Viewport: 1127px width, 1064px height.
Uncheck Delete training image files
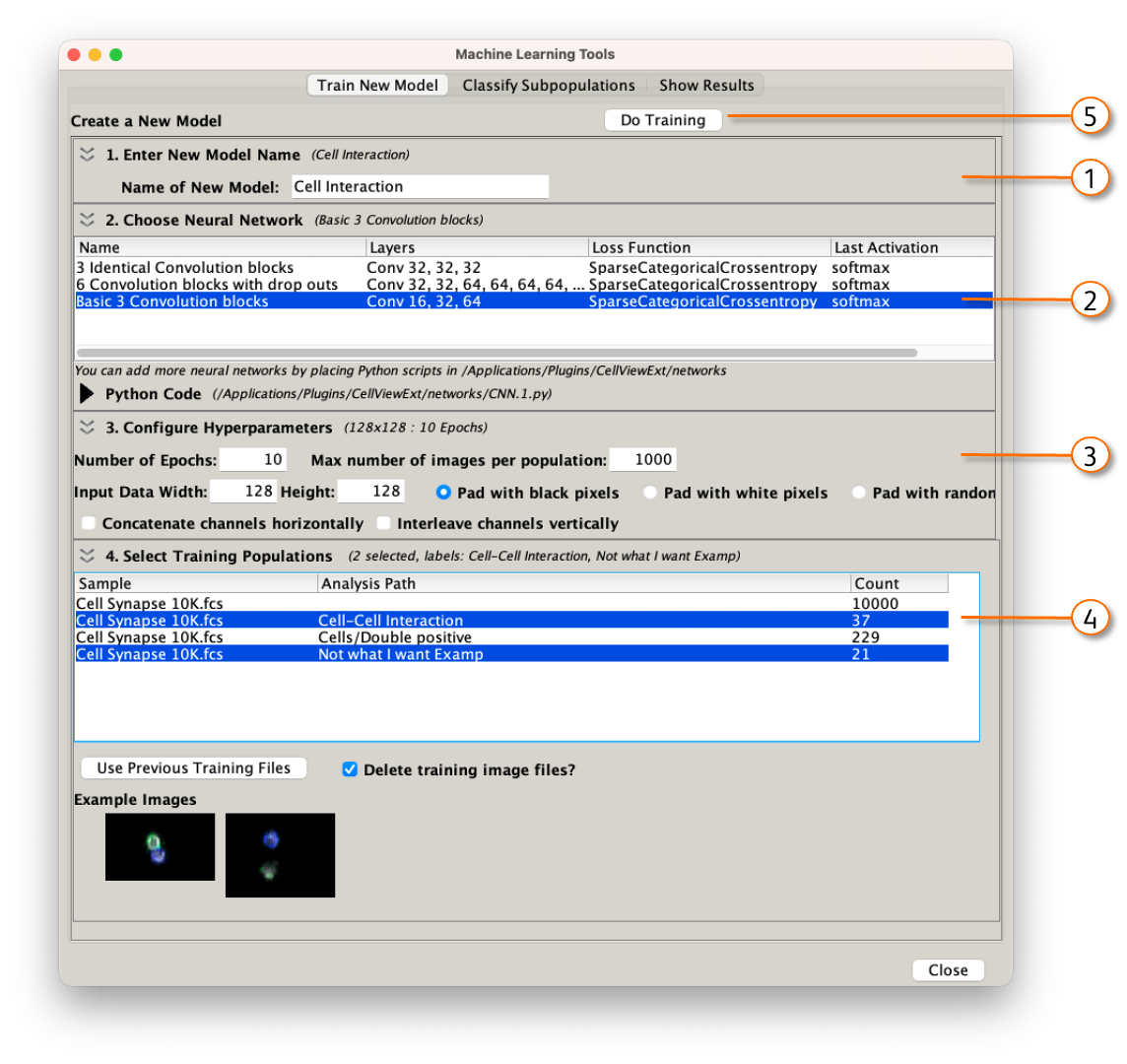click(350, 769)
